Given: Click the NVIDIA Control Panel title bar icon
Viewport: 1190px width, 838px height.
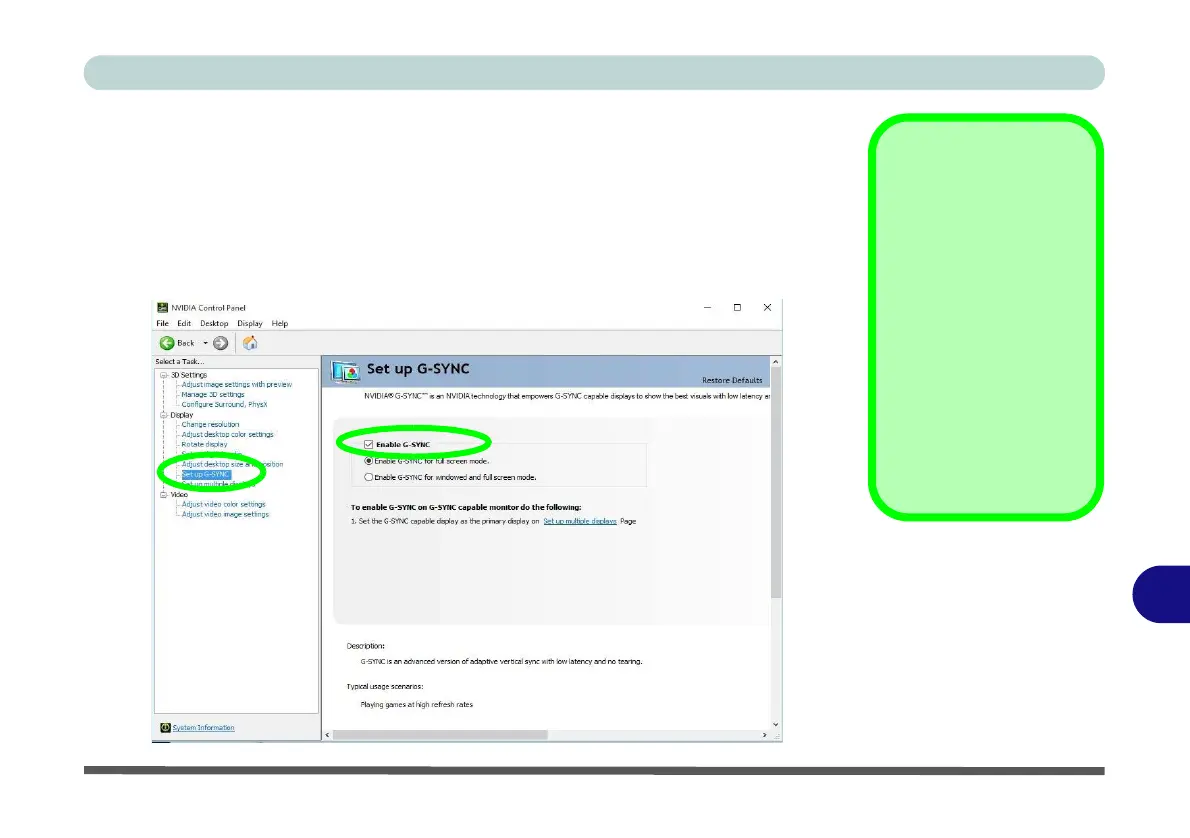Looking at the screenshot, I should 162,307.
